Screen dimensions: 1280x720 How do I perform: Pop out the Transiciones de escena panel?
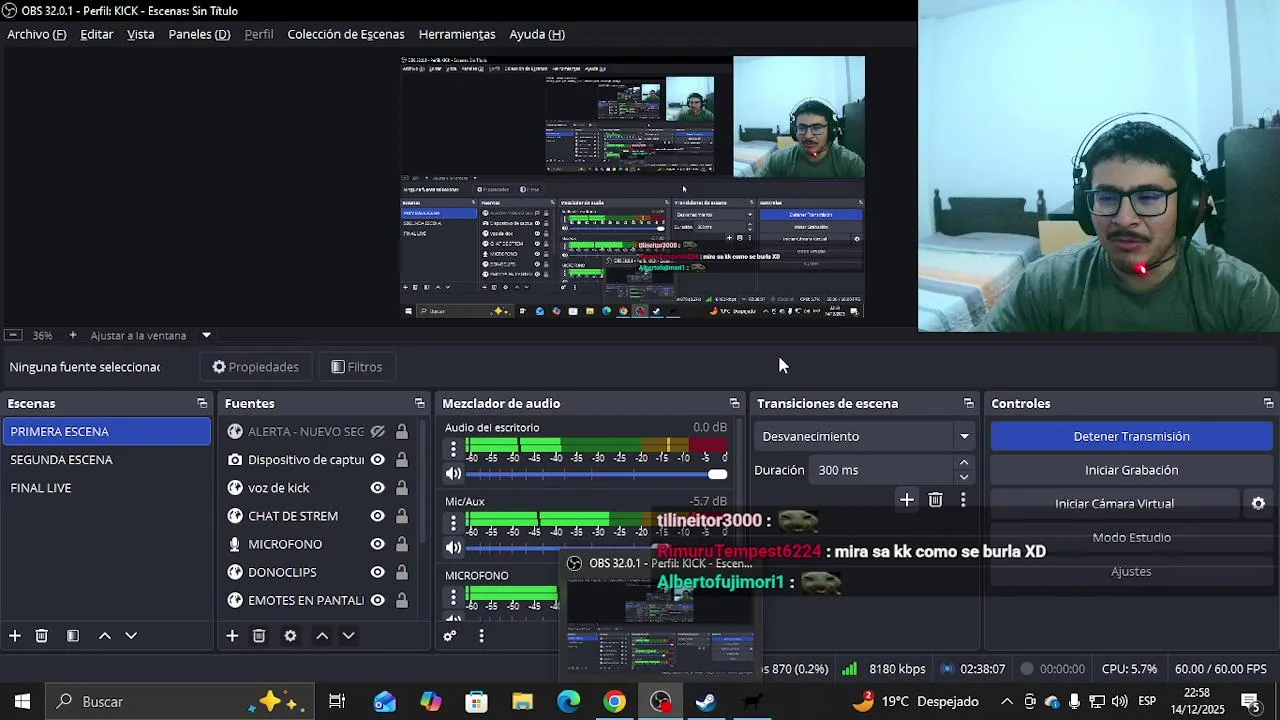tap(968, 403)
